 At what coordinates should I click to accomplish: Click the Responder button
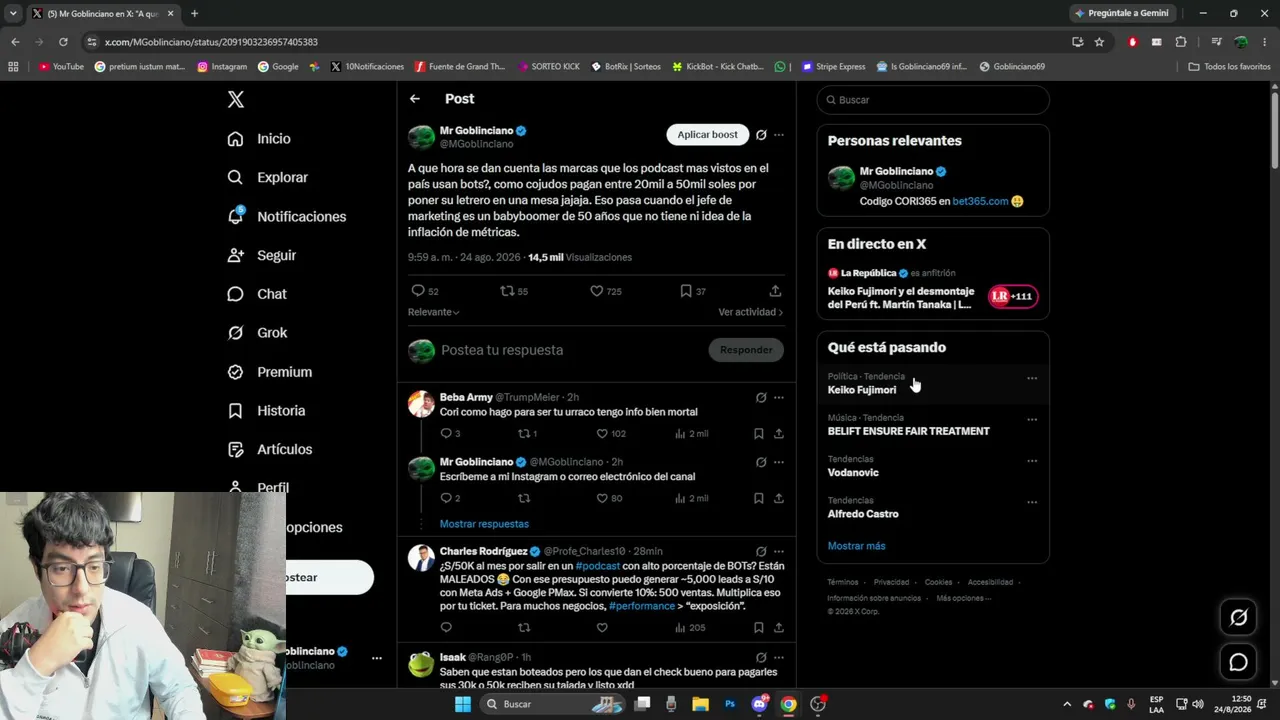point(746,350)
